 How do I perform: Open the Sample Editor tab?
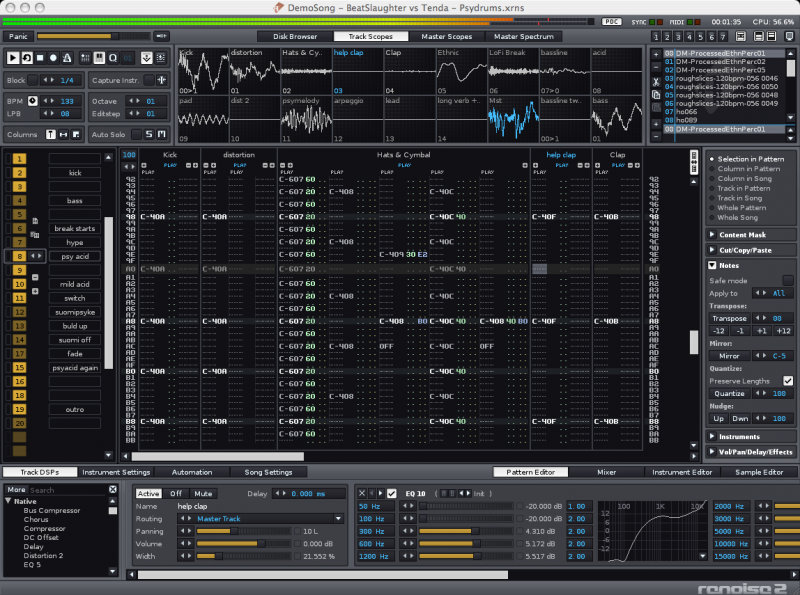[x=759, y=472]
